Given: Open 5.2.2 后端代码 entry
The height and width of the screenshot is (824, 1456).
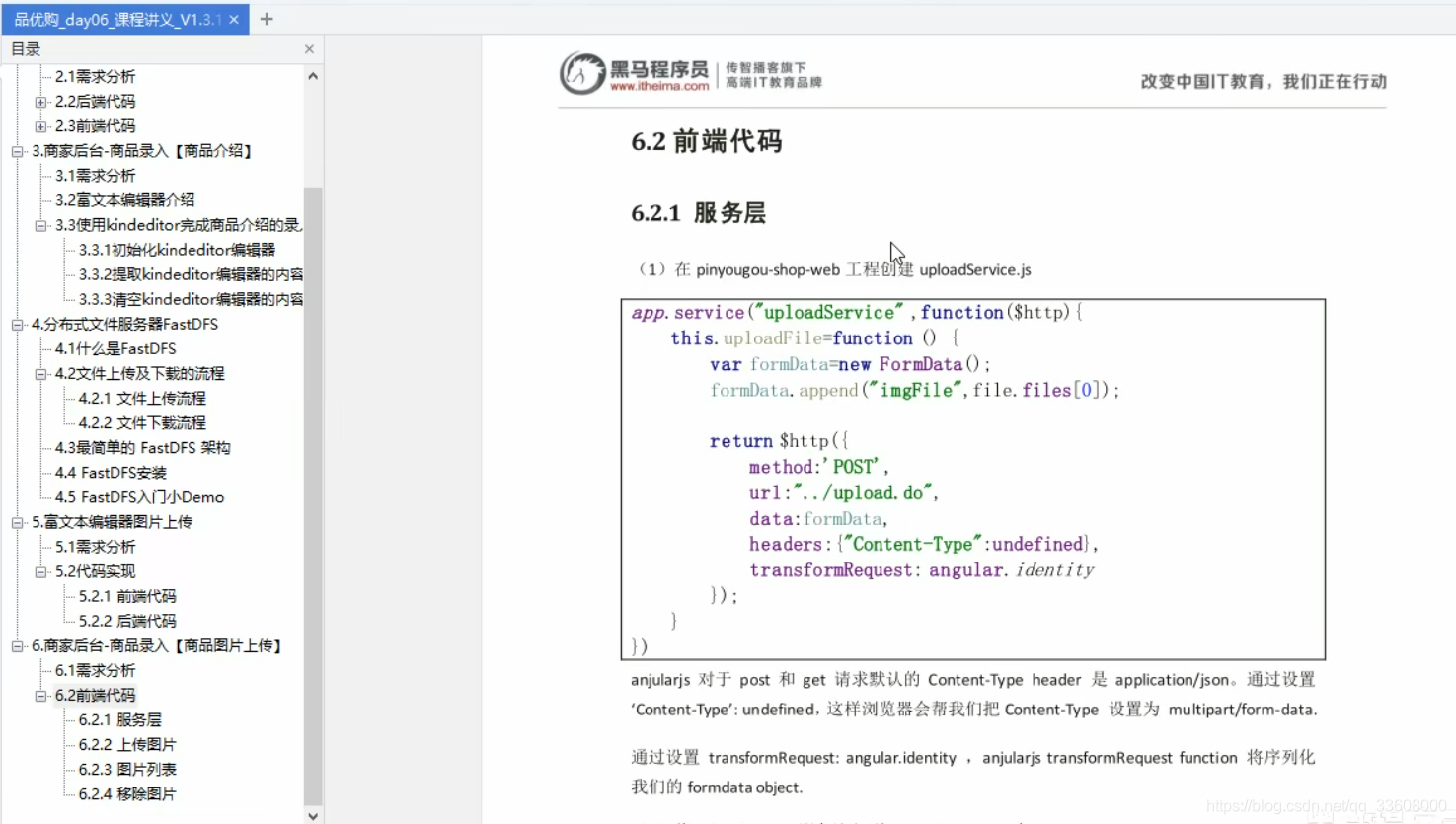Looking at the screenshot, I should tap(127, 621).
